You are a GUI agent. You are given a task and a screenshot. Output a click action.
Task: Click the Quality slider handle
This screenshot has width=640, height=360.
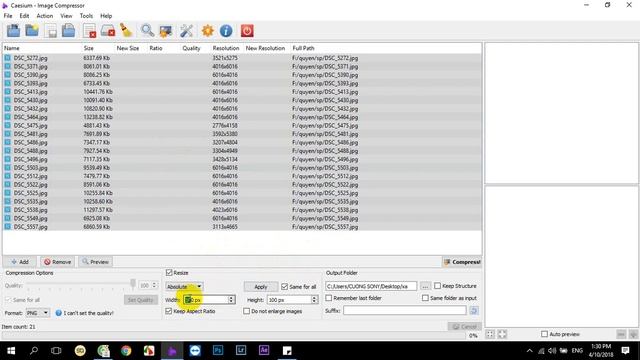tap(133, 283)
